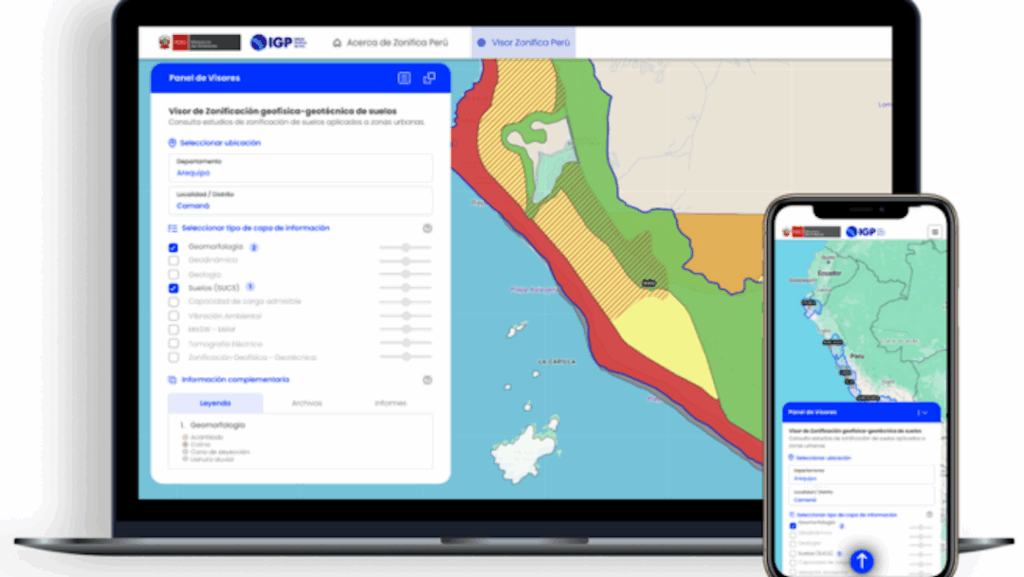Click the help icon beside Información complementaria
Screen dimensions: 1024x577
427,380
